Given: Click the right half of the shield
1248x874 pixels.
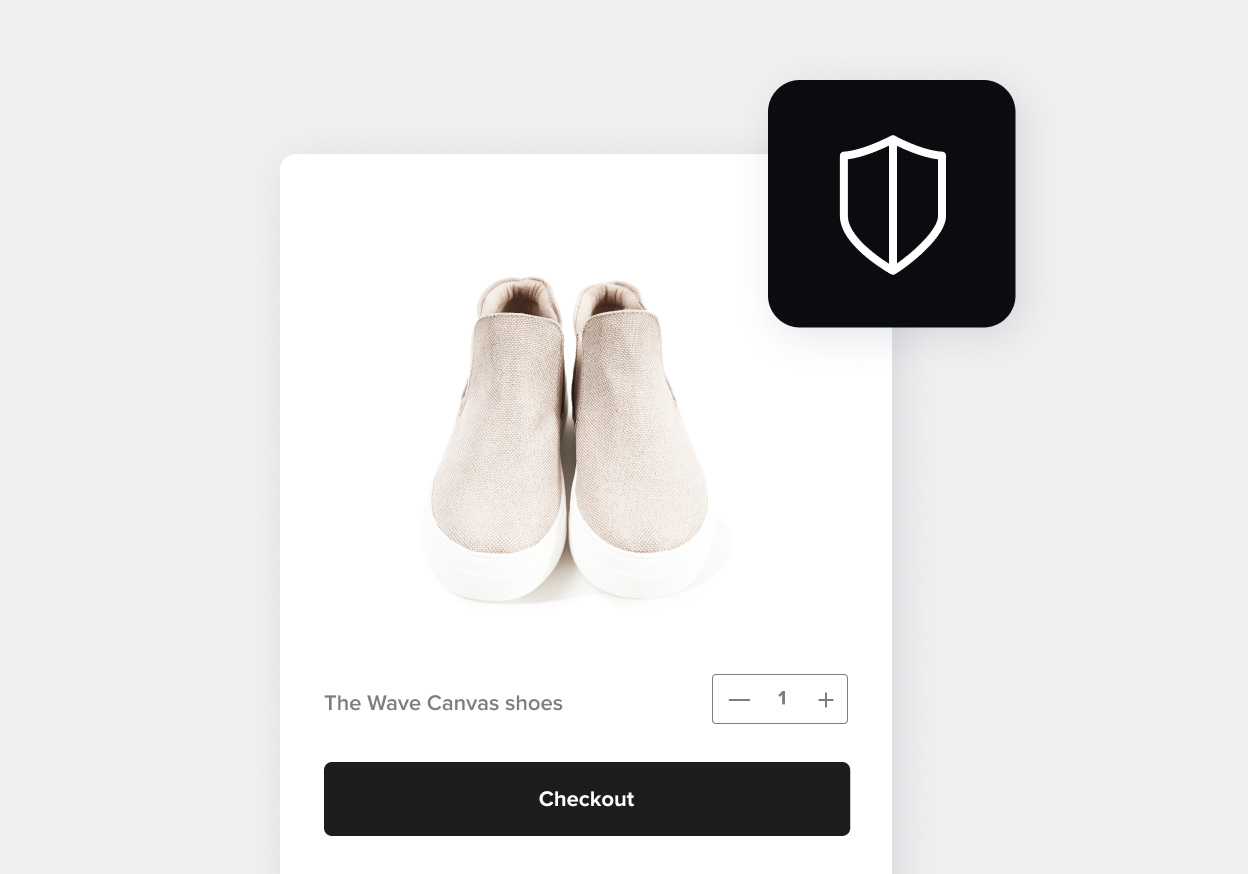Looking at the screenshot, I should (919, 204).
